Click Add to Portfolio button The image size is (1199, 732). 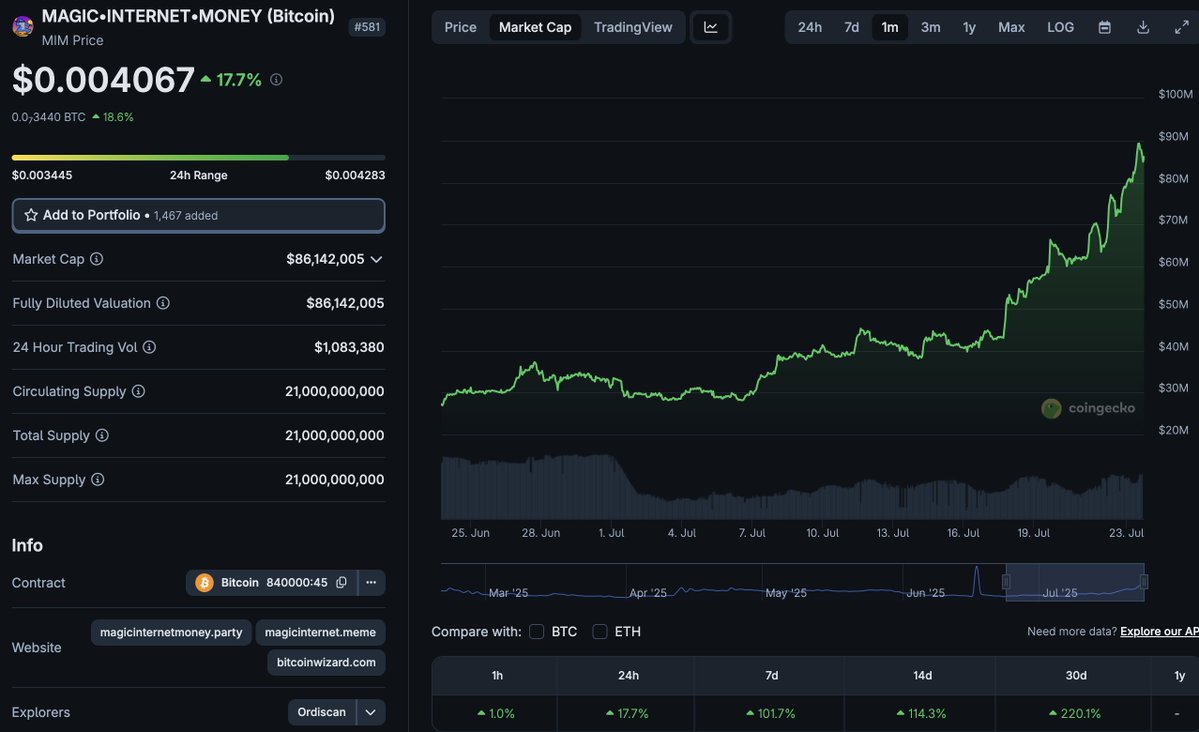coord(199,216)
